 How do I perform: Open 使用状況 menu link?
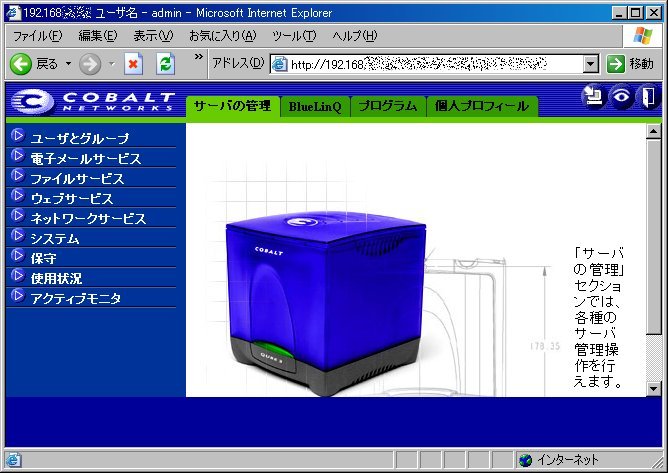pos(56,279)
